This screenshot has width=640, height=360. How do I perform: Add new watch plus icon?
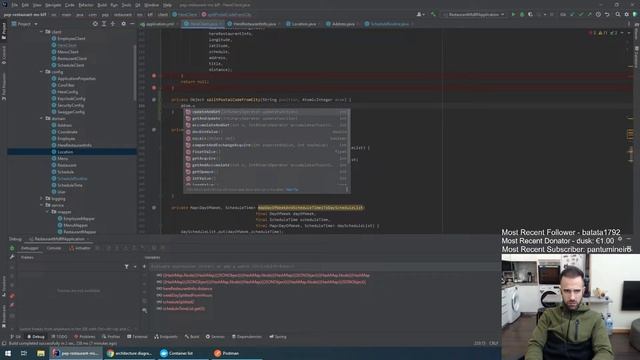click(144, 267)
